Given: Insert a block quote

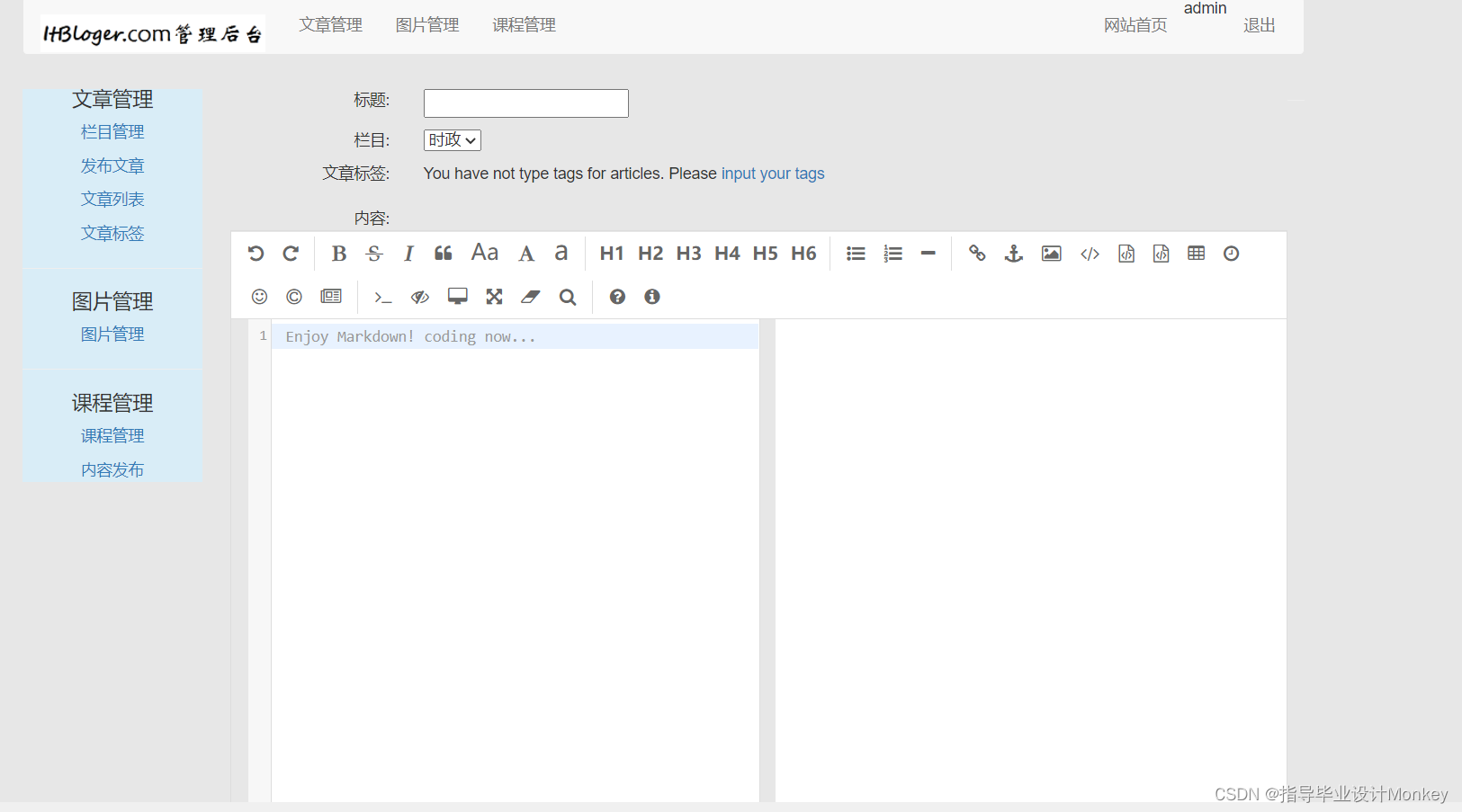Looking at the screenshot, I should 444,254.
